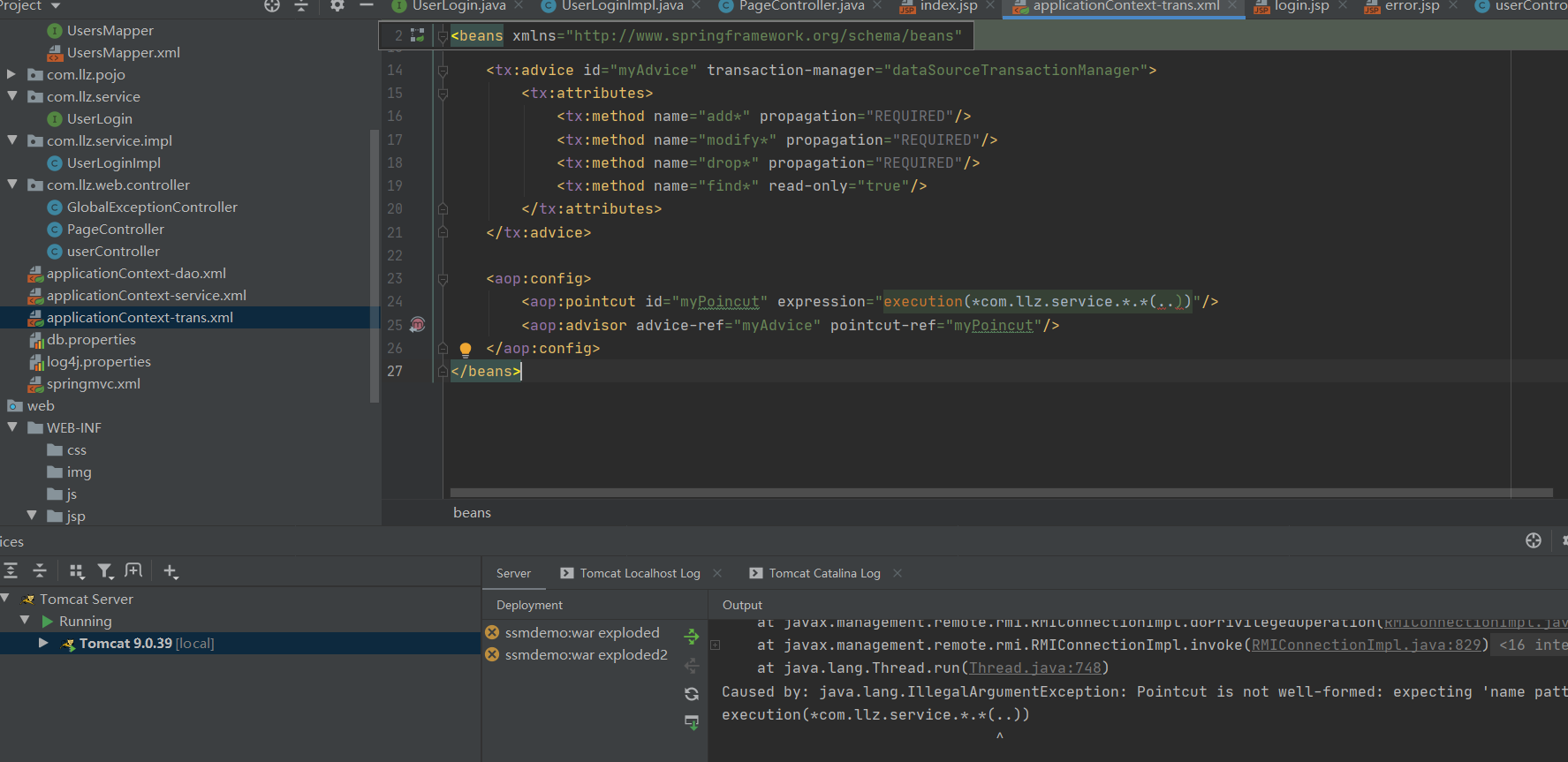Screen dimensions: 1568x762
Task: Open db.properties in project tree
Action: [91, 339]
